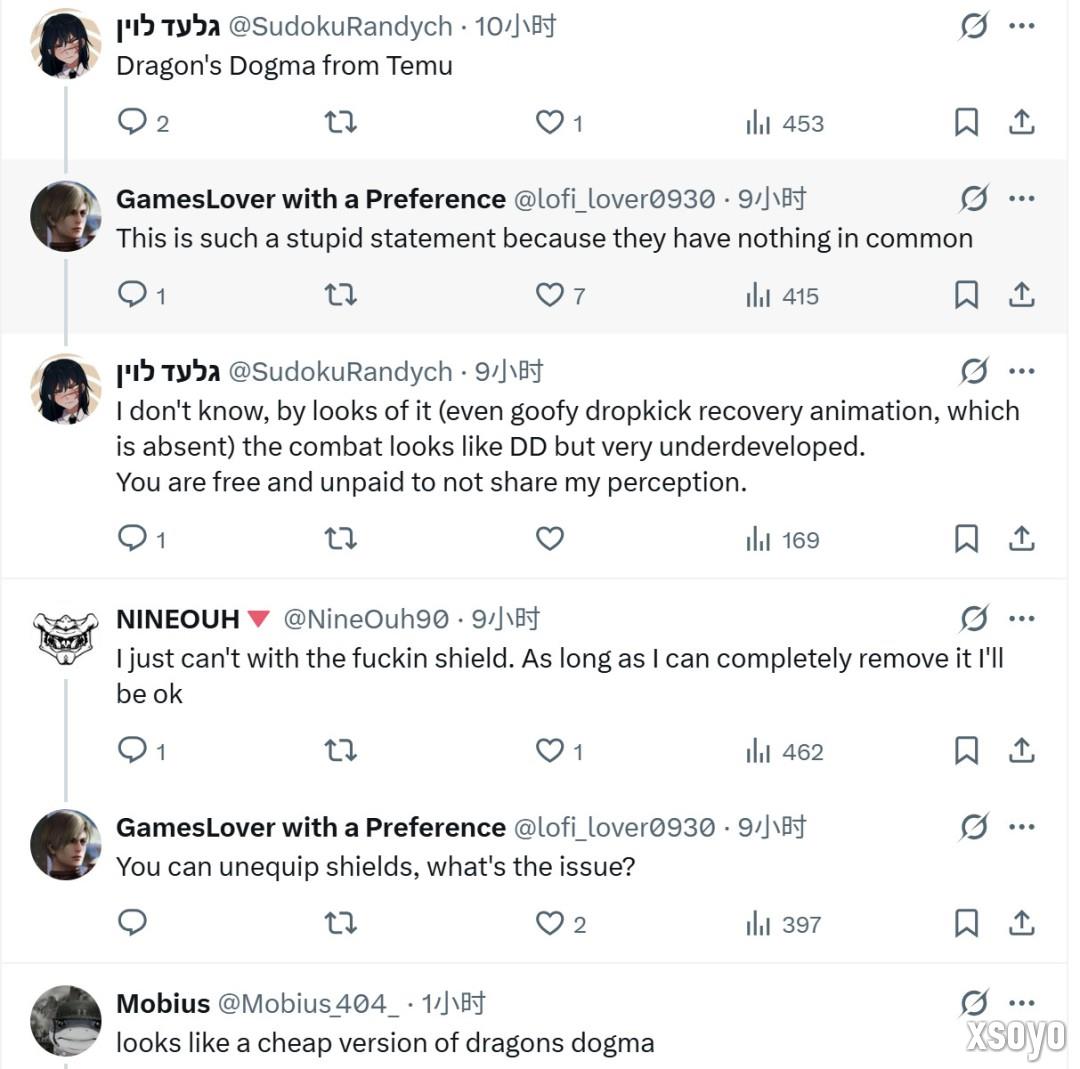Bookmark the "goofy dropkick recovery animation" tweet

(x=966, y=540)
